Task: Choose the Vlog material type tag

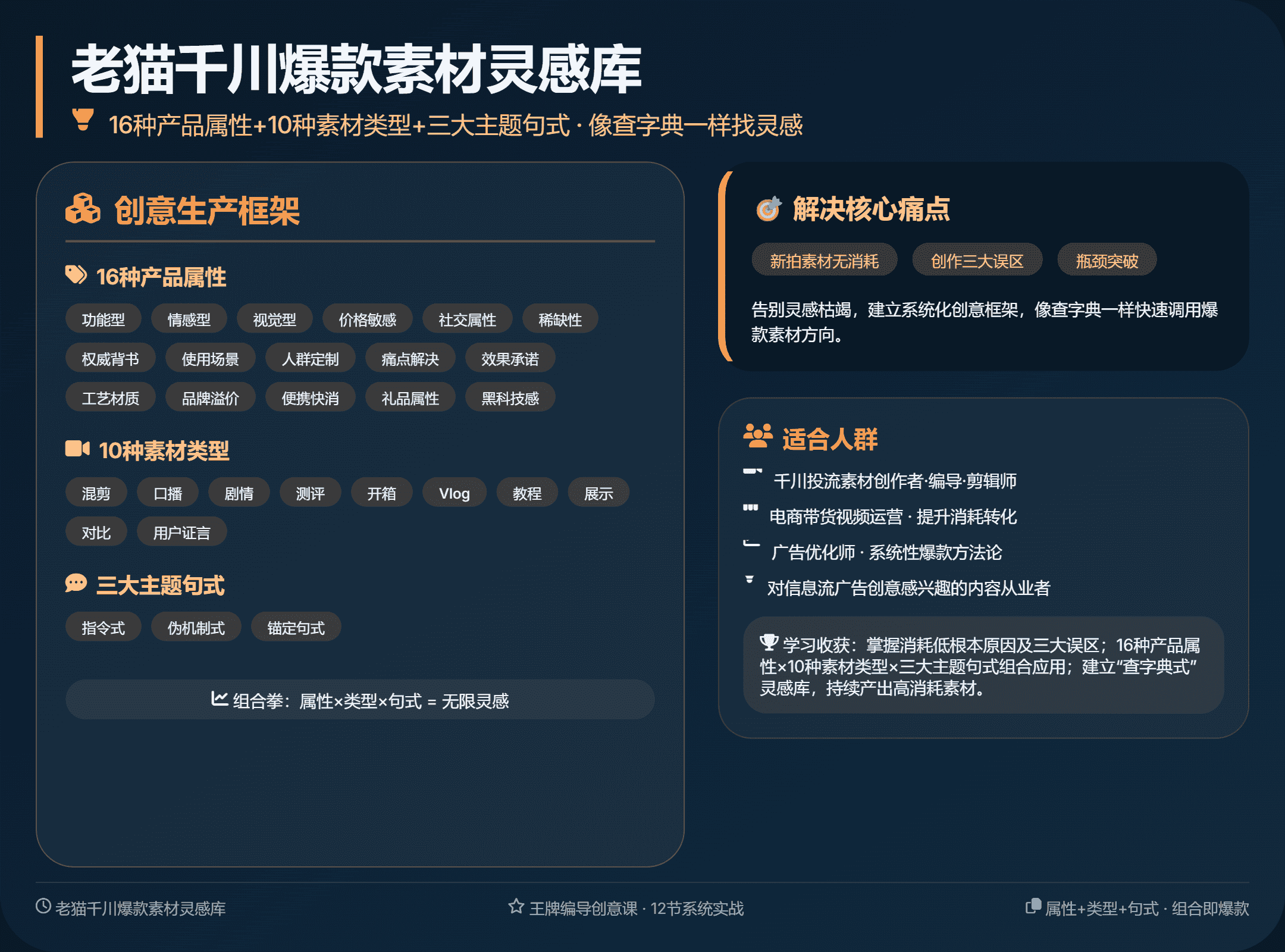Action: [454, 493]
